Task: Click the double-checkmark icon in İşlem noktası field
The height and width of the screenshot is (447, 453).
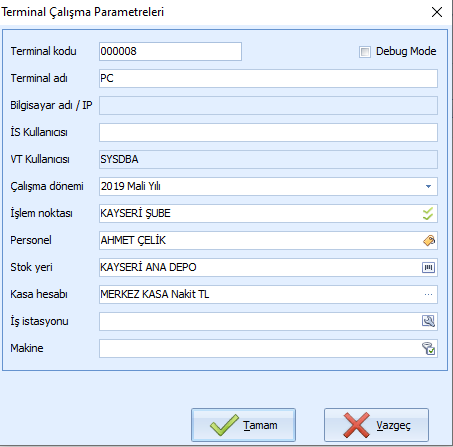Action: [x=428, y=213]
